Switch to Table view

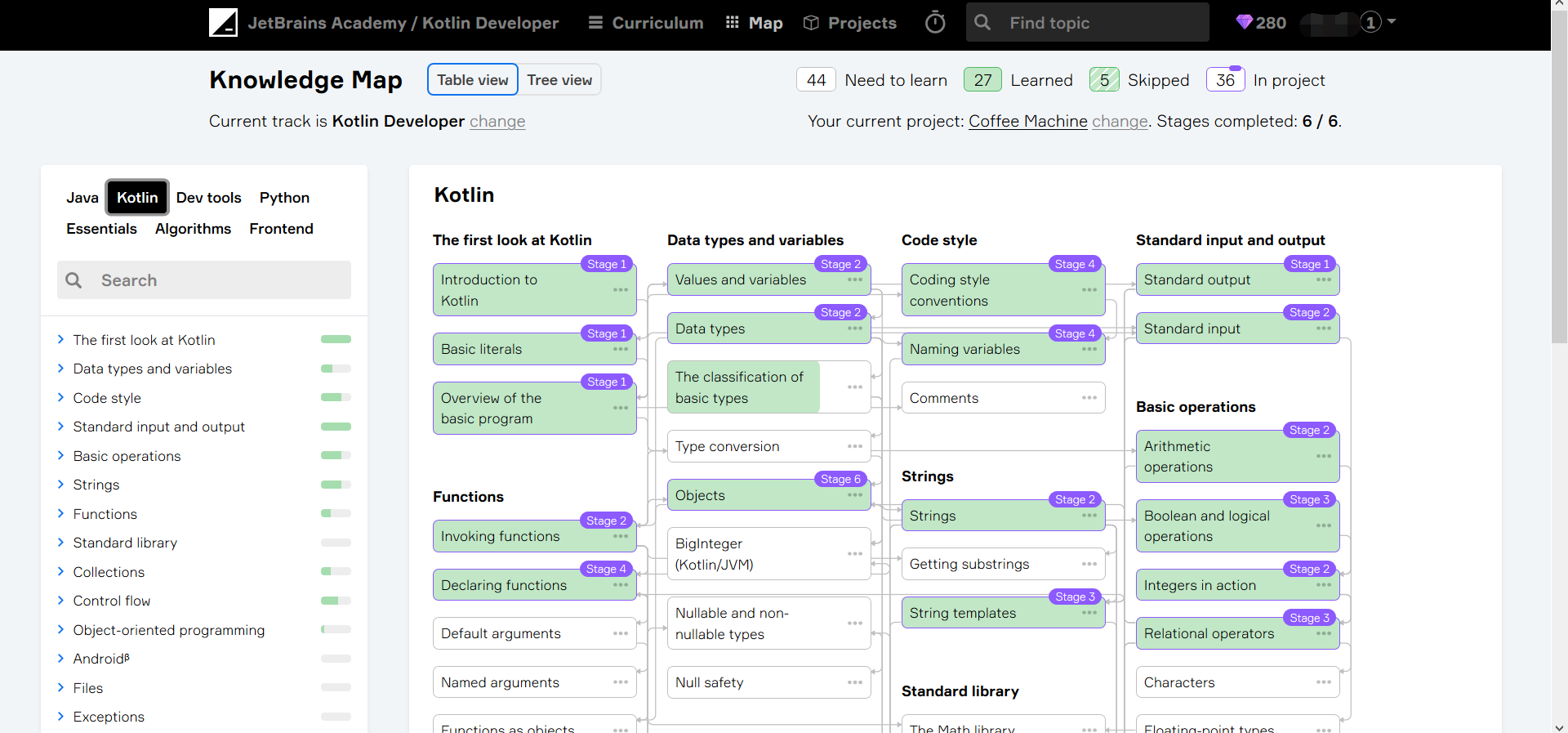[x=473, y=80]
